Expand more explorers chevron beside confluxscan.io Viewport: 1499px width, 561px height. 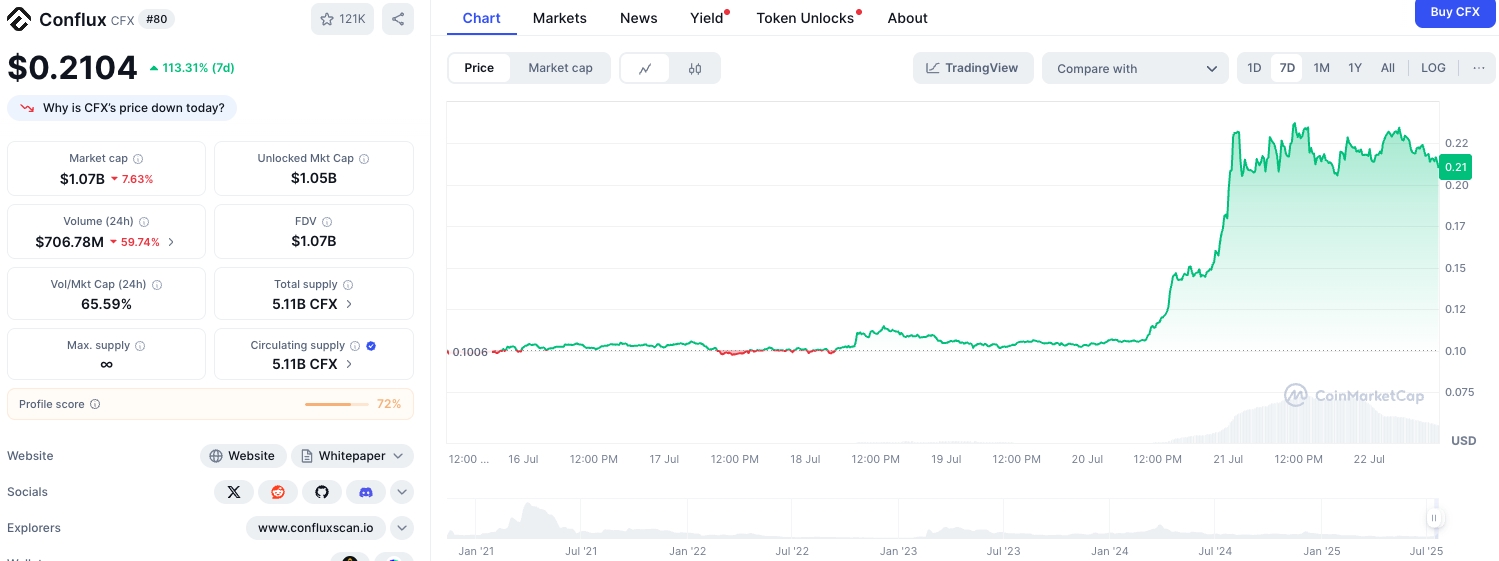coord(401,528)
